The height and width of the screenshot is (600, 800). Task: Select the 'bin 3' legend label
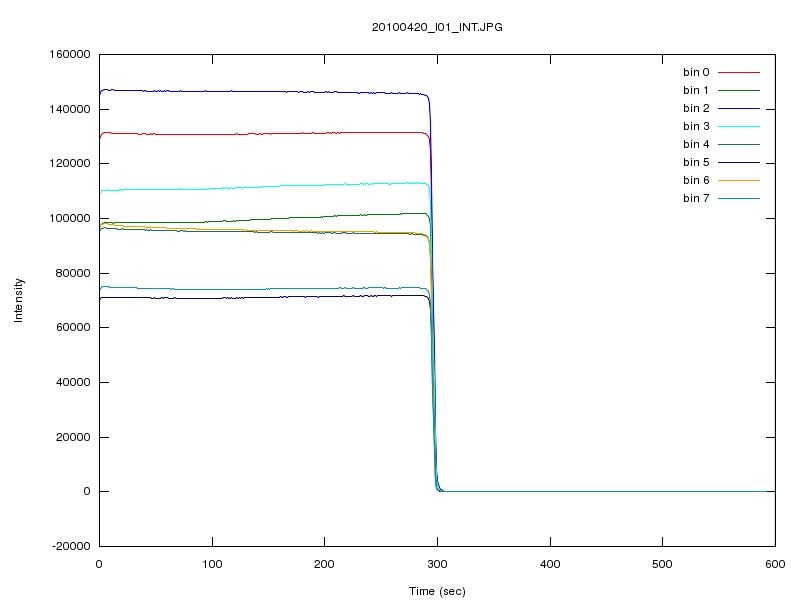click(696, 126)
